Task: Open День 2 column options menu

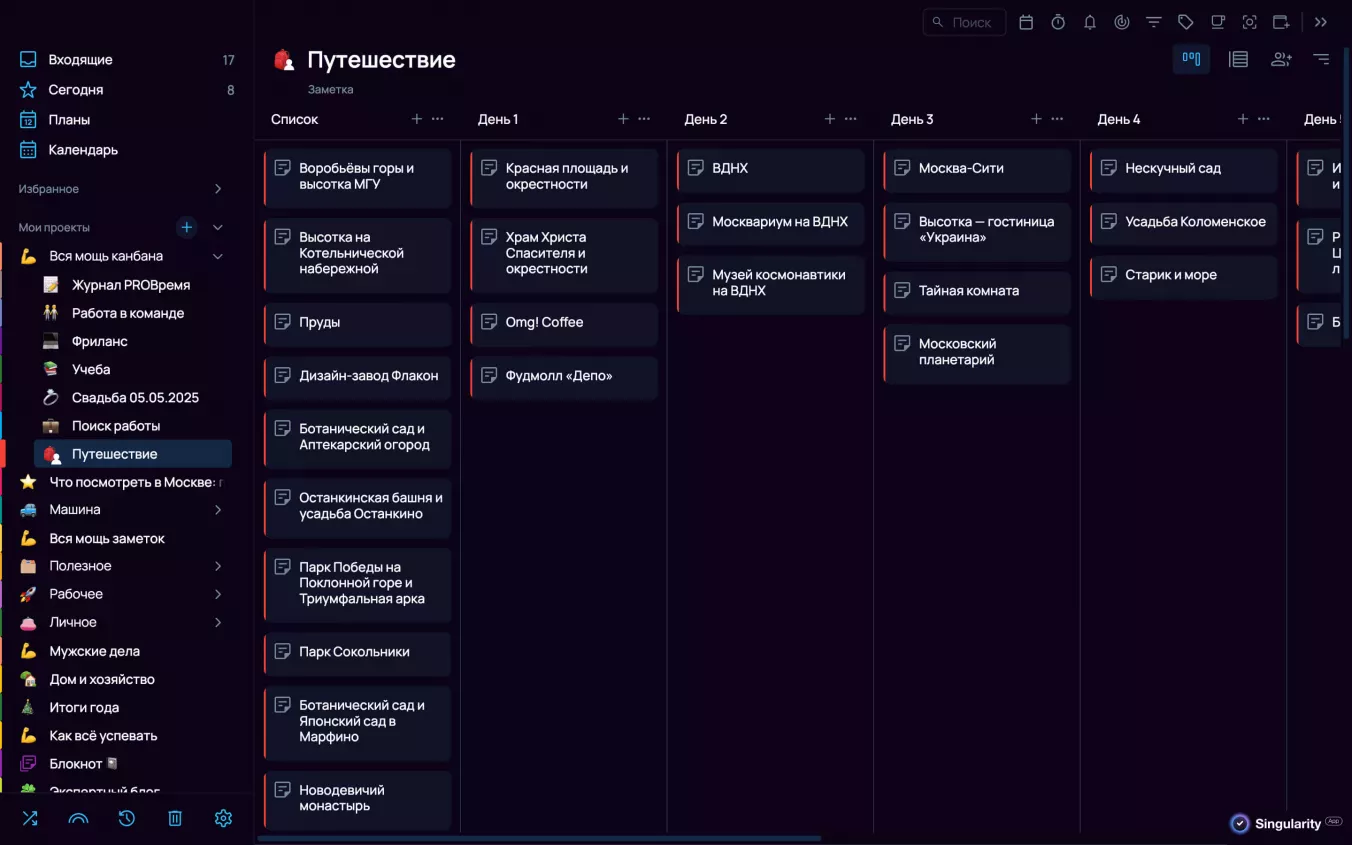Action: pos(851,119)
